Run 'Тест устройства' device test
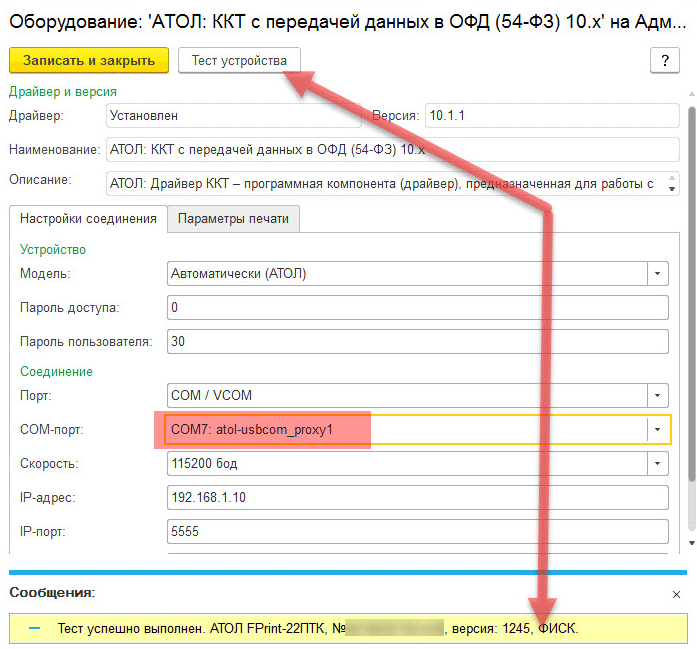The height and width of the screenshot is (649, 697). tap(239, 60)
